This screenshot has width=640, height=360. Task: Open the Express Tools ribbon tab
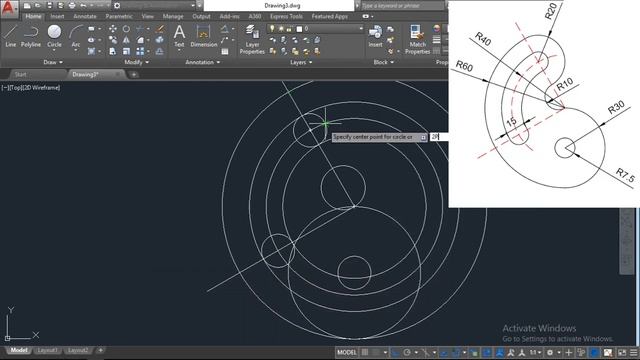tap(286, 16)
